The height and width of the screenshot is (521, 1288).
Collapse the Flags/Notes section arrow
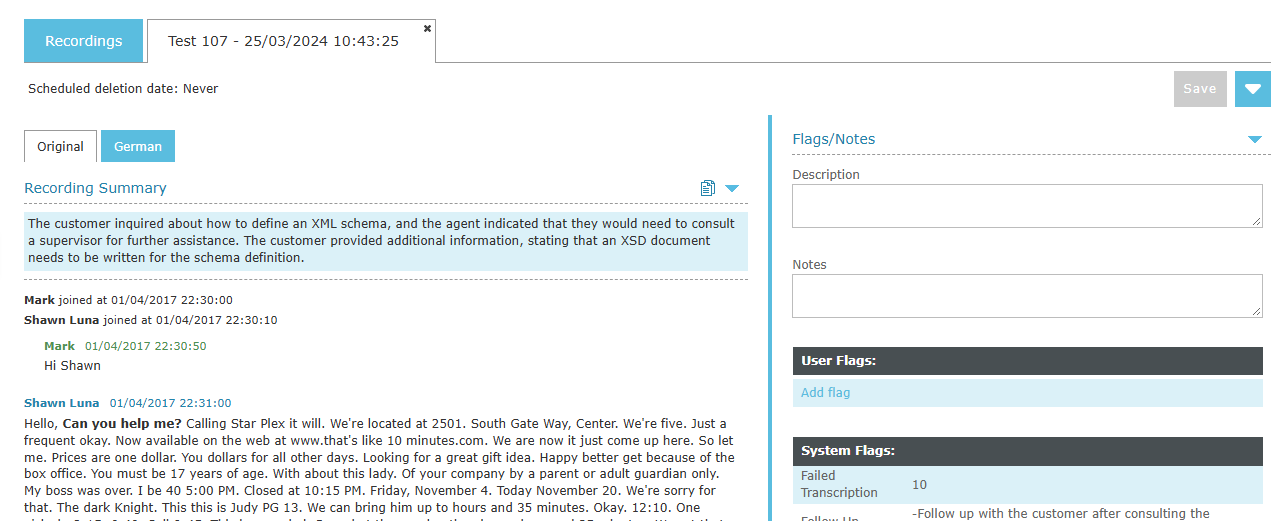[x=1255, y=140]
